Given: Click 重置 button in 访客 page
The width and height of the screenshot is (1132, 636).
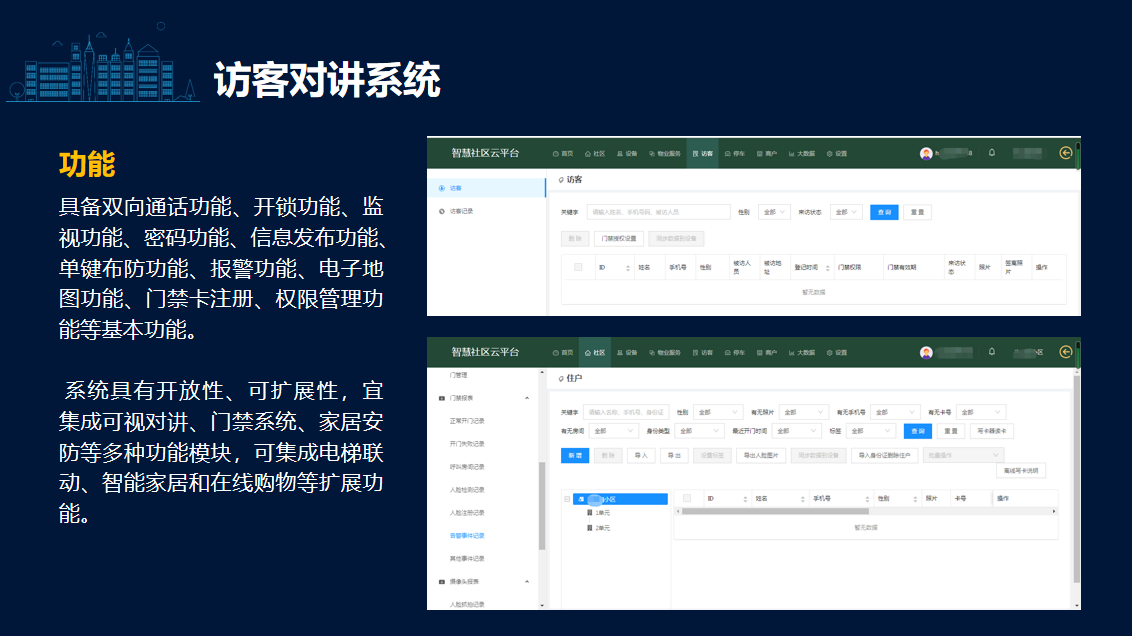Looking at the screenshot, I should tap(917, 212).
